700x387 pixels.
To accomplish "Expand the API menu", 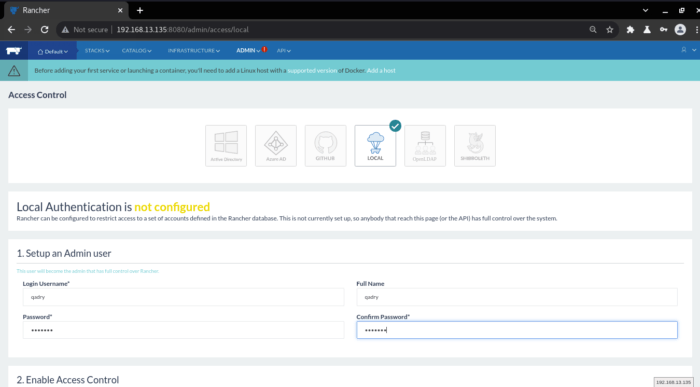I will [x=283, y=50].
